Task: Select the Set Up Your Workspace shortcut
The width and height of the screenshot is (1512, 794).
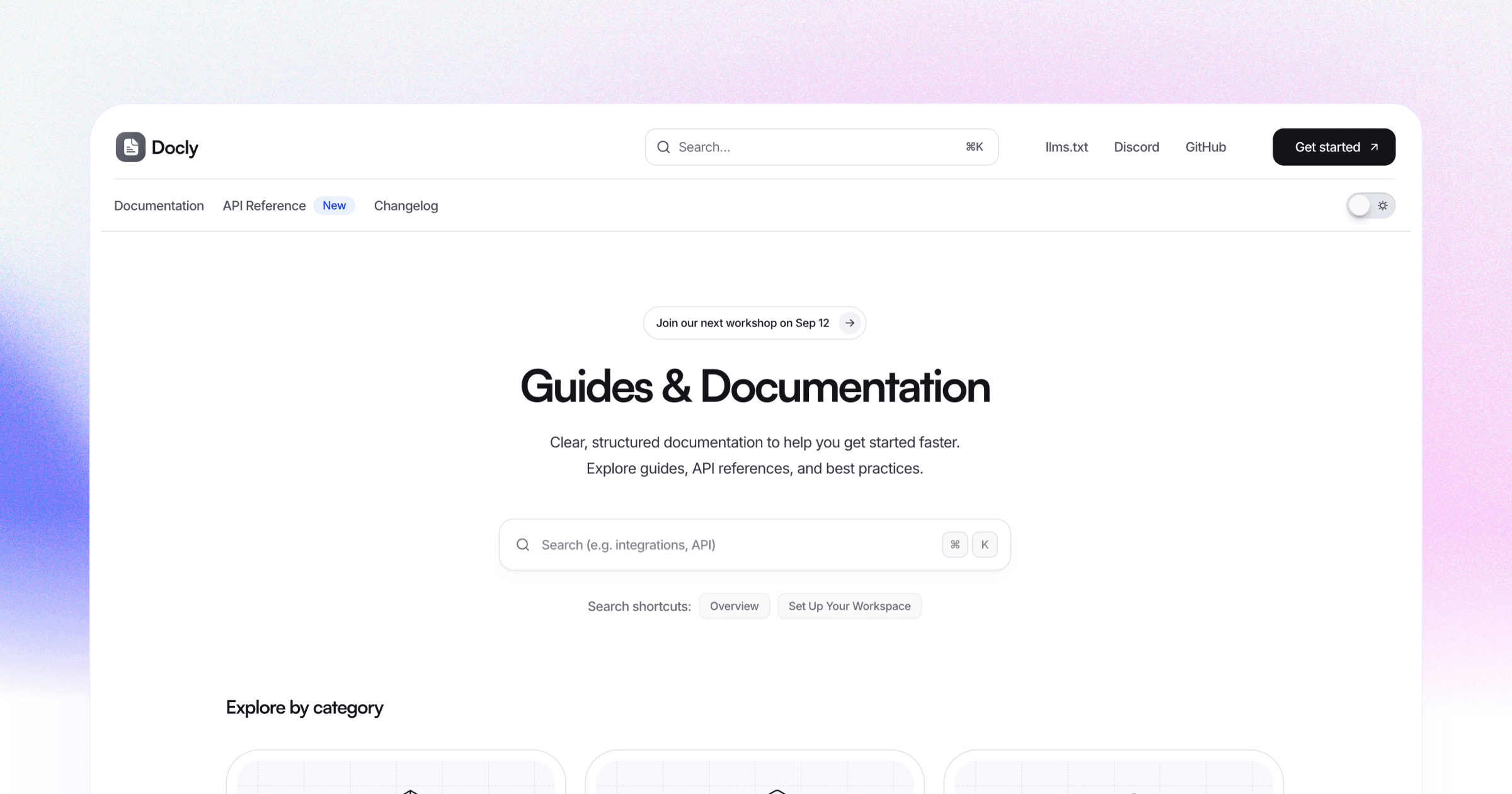Action: coord(849,606)
